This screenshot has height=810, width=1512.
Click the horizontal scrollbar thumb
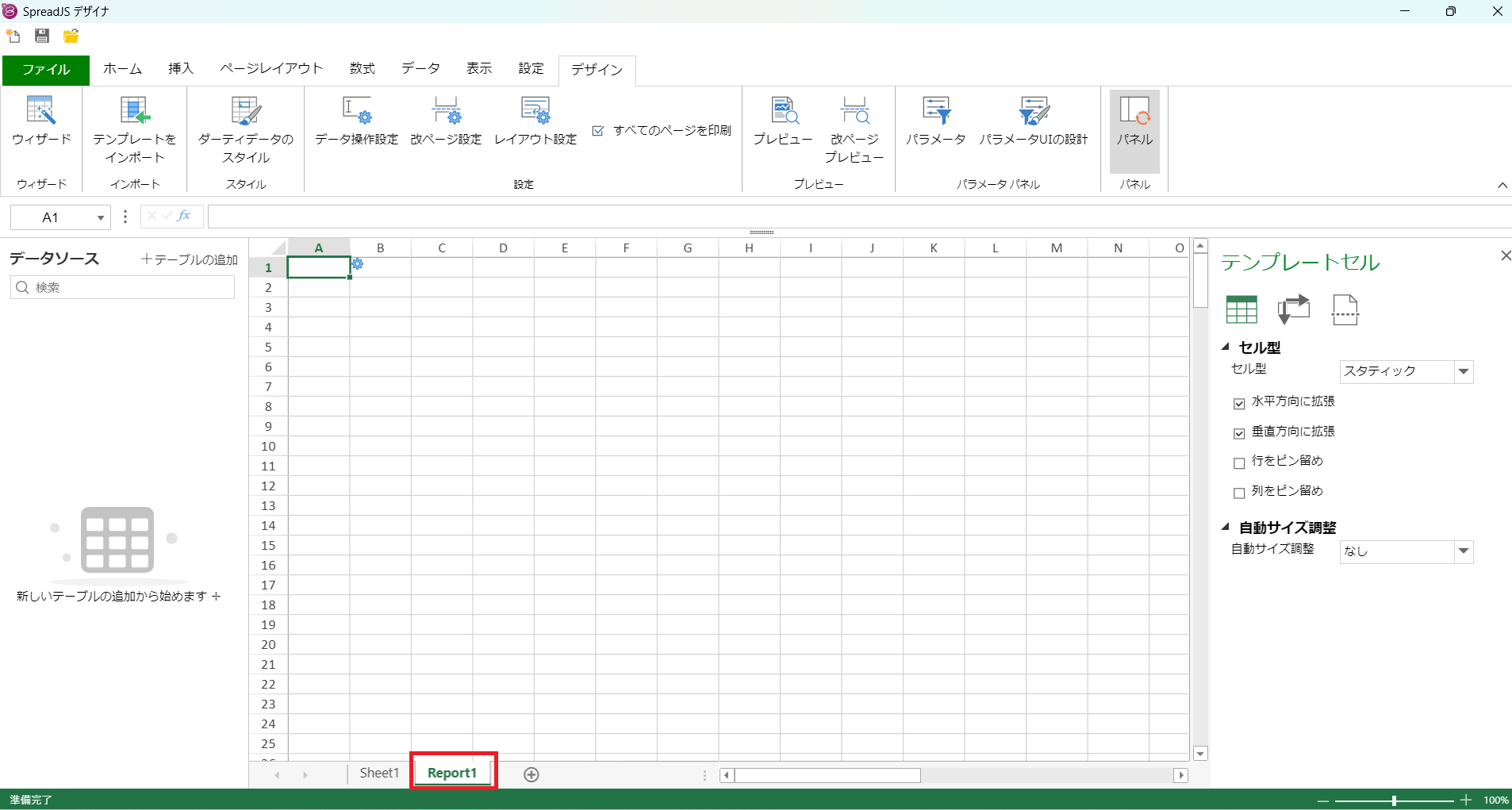(827, 775)
